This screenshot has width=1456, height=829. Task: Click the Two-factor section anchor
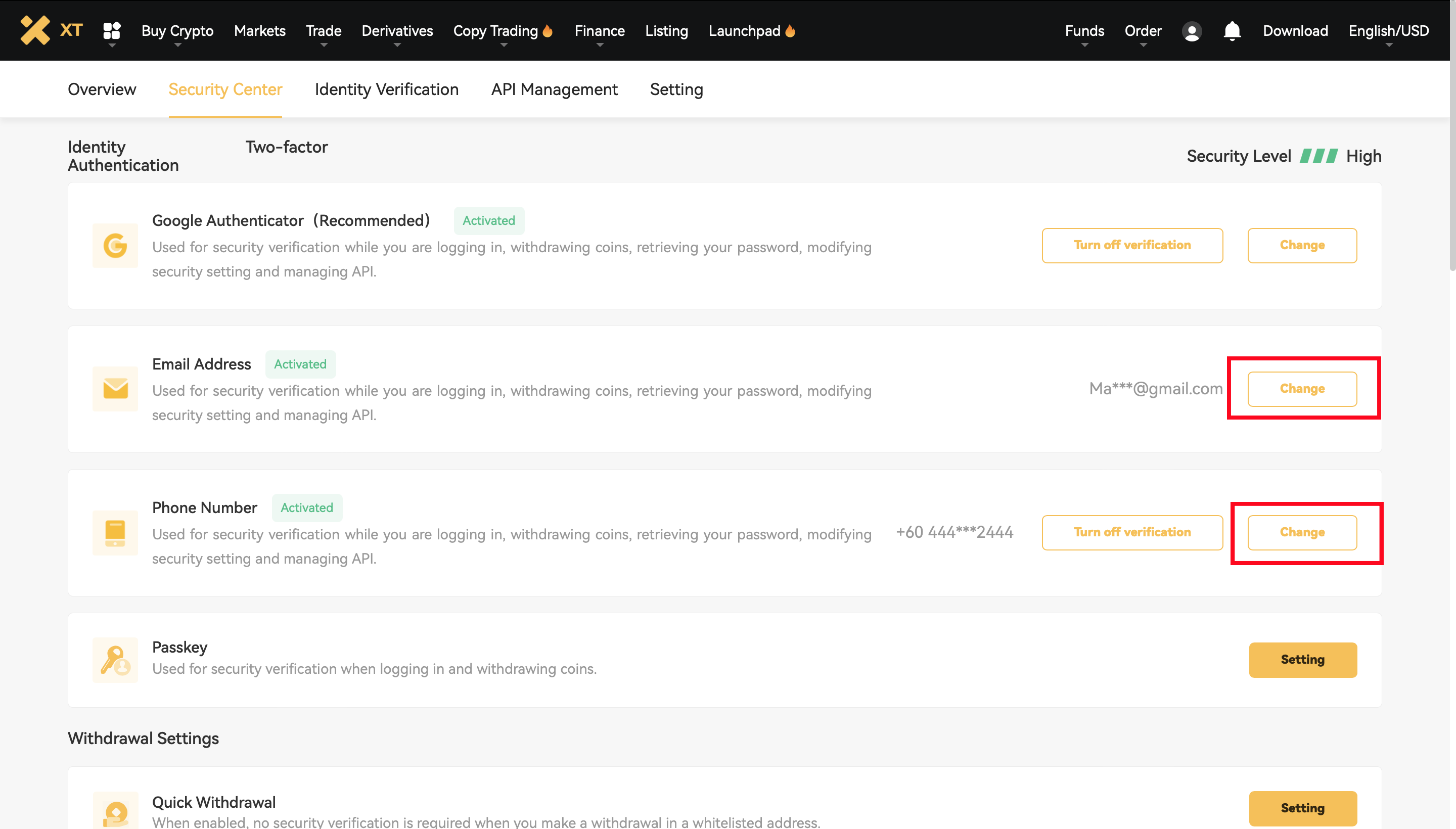pyautogui.click(x=287, y=147)
